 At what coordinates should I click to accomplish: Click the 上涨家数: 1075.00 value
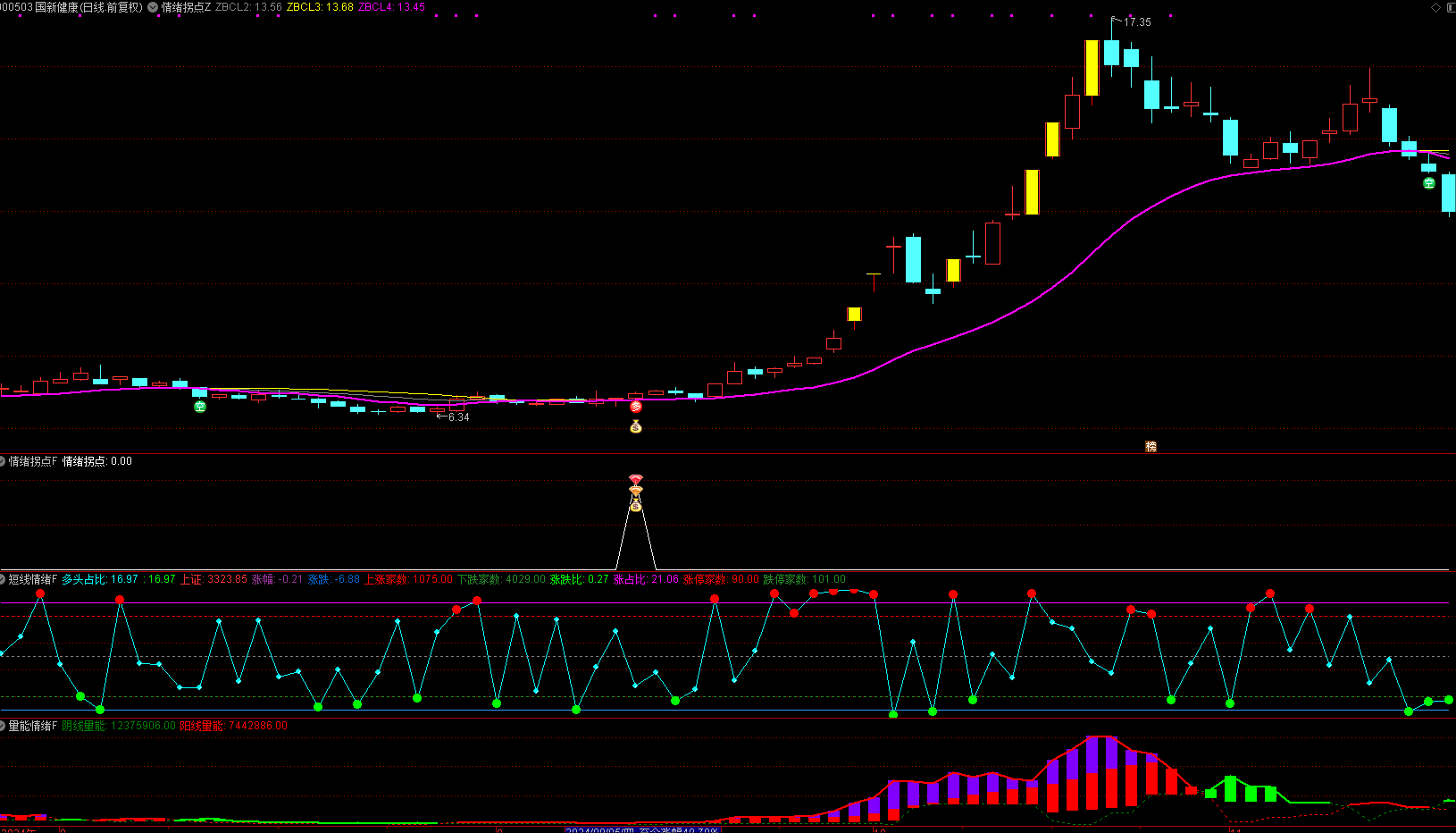408,580
